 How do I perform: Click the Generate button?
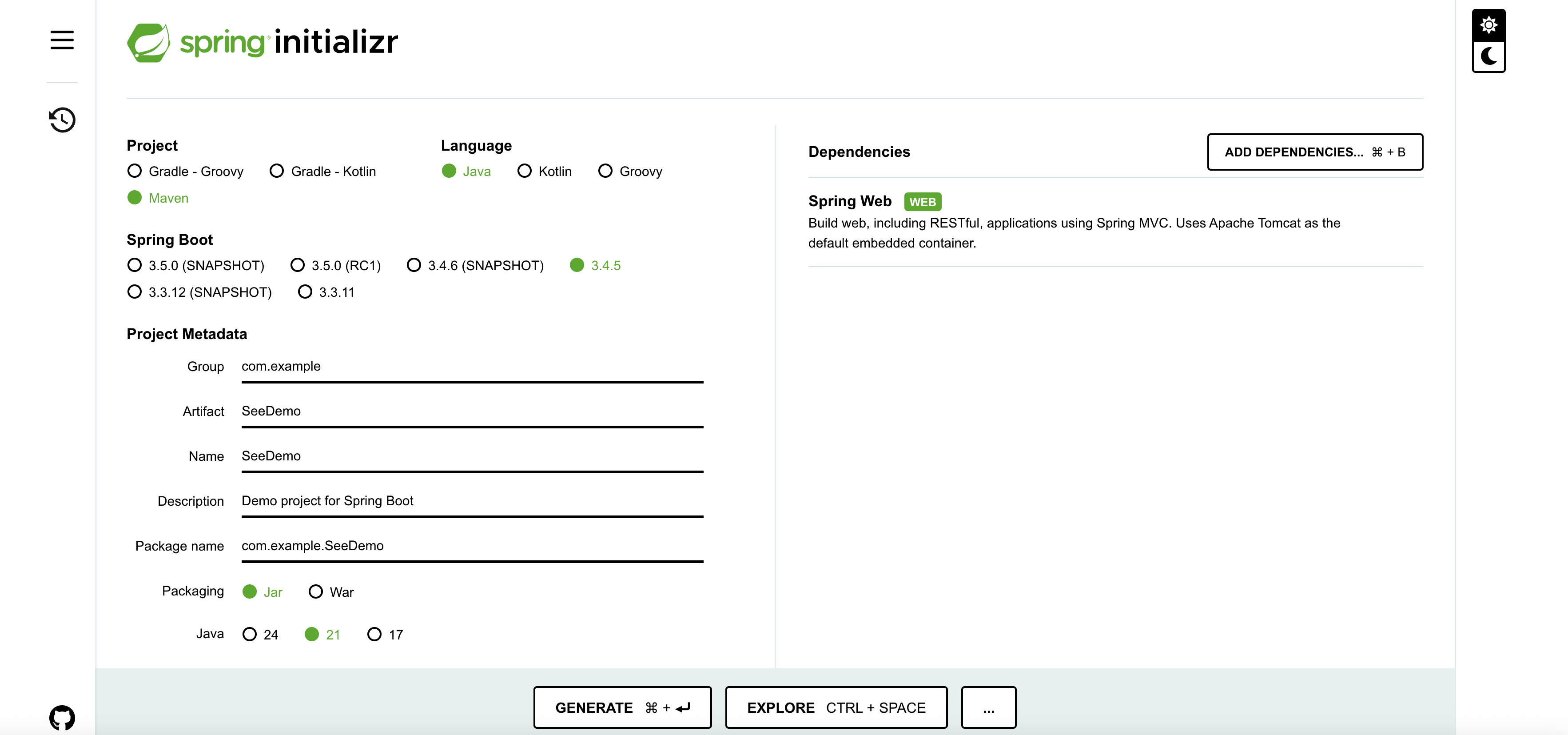pos(622,707)
